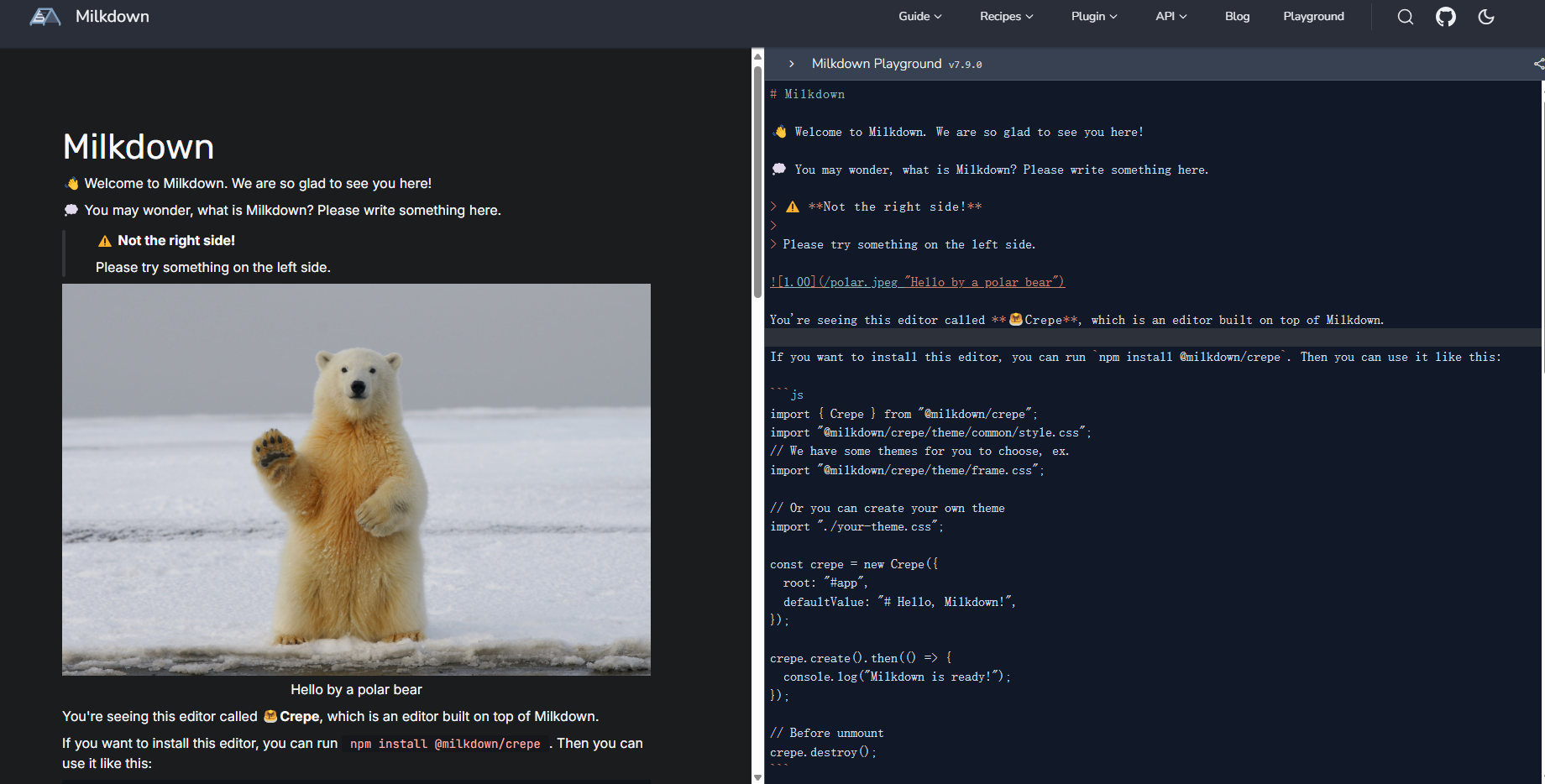Click the share icon in playground header
Image resolution: width=1545 pixels, height=784 pixels.
[x=1539, y=64]
